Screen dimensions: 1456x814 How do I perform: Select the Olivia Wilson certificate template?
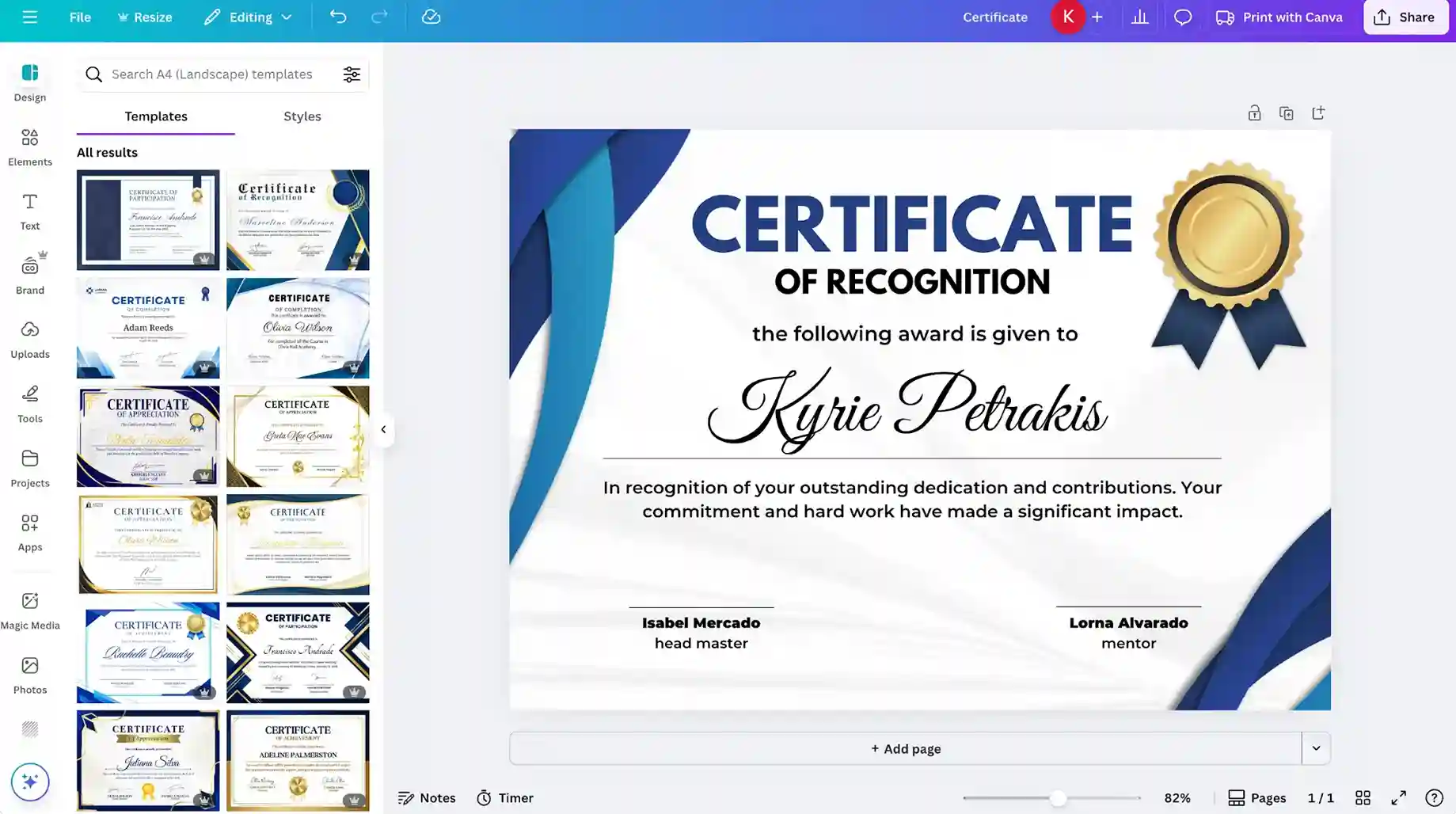[298, 328]
